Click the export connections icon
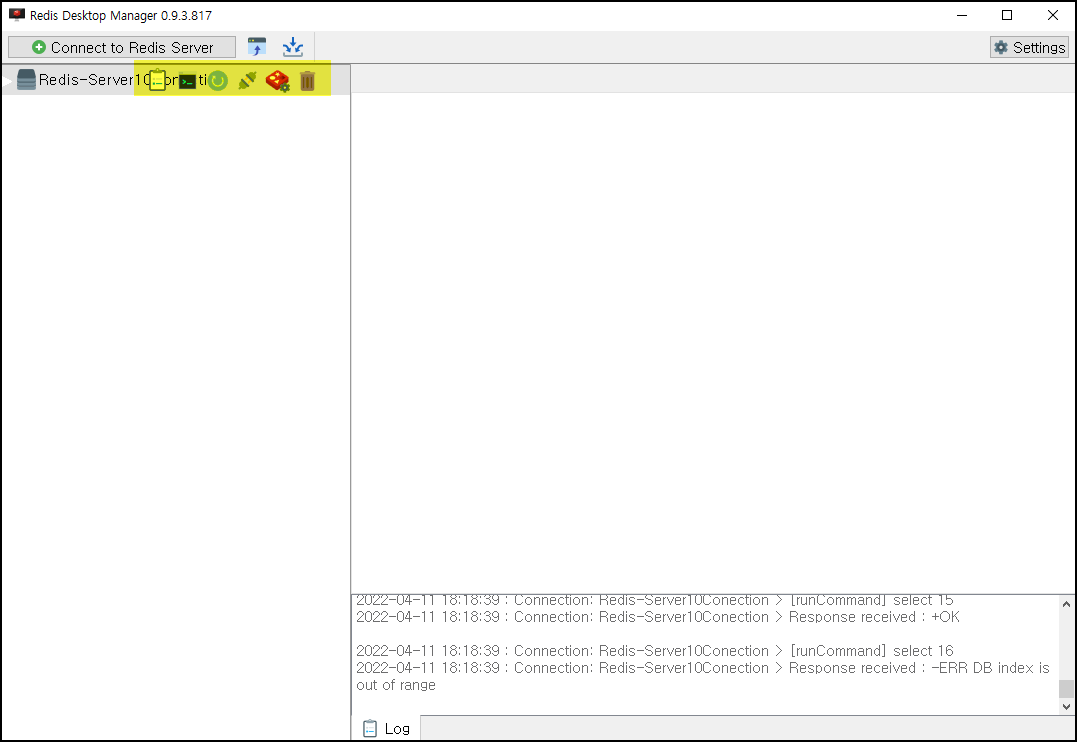The height and width of the screenshot is (742, 1077). pyautogui.click(x=293, y=47)
